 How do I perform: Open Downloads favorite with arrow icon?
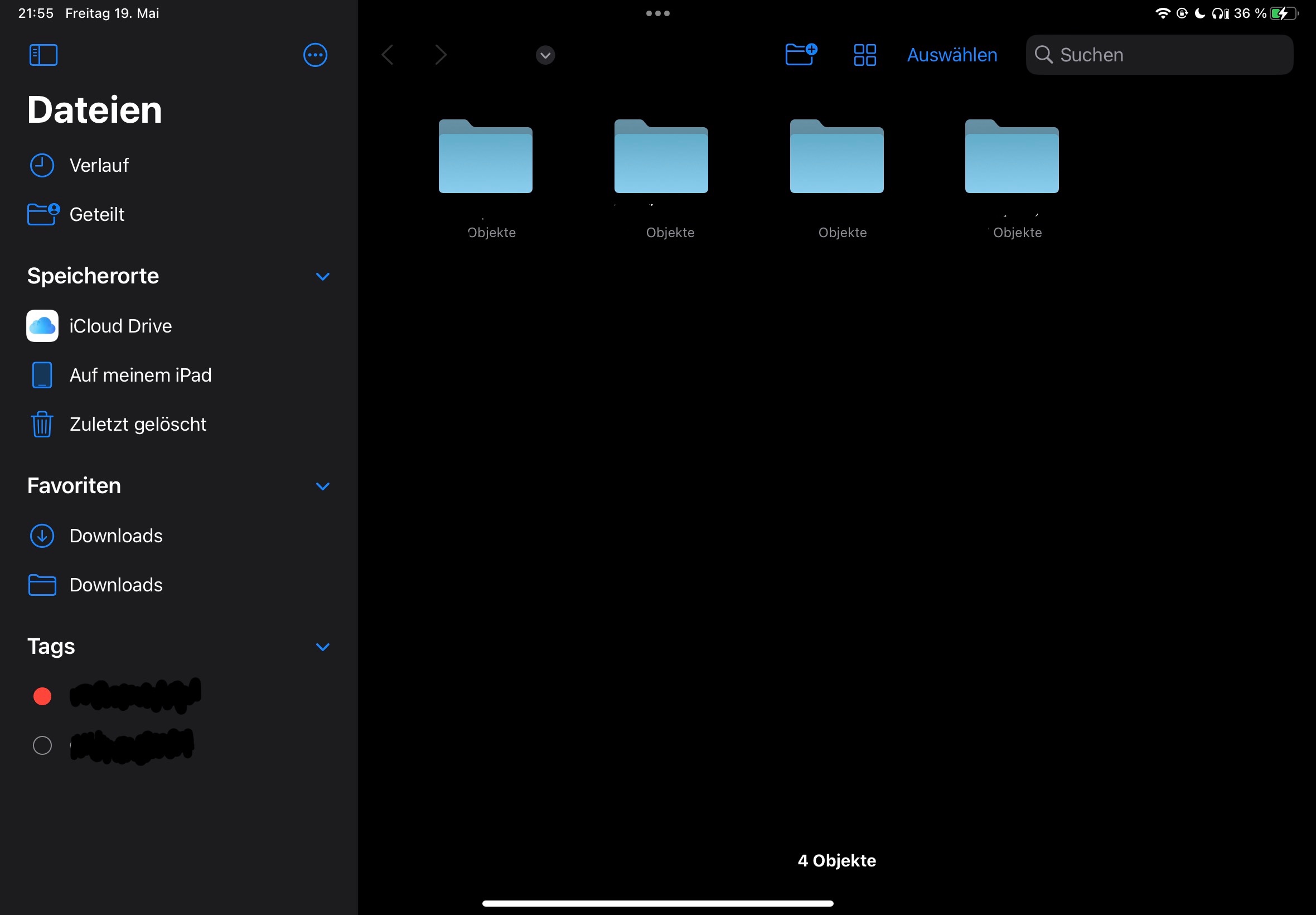pos(115,536)
